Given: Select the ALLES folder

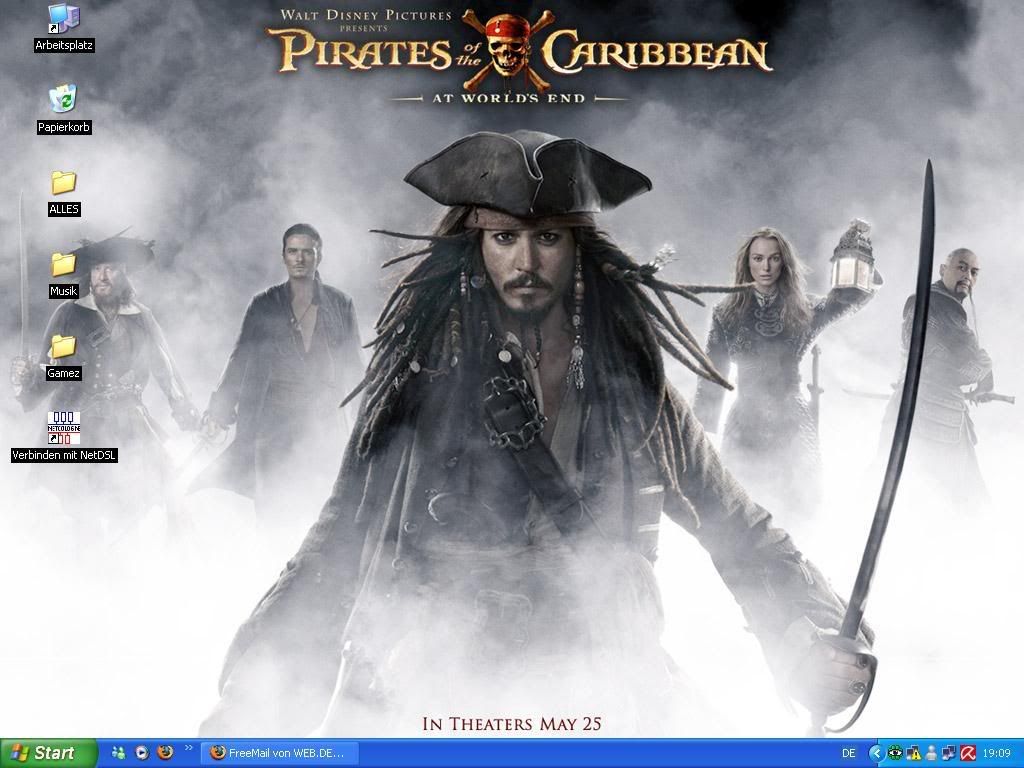Looking at the screenshot, I should [x=63, y=182].
